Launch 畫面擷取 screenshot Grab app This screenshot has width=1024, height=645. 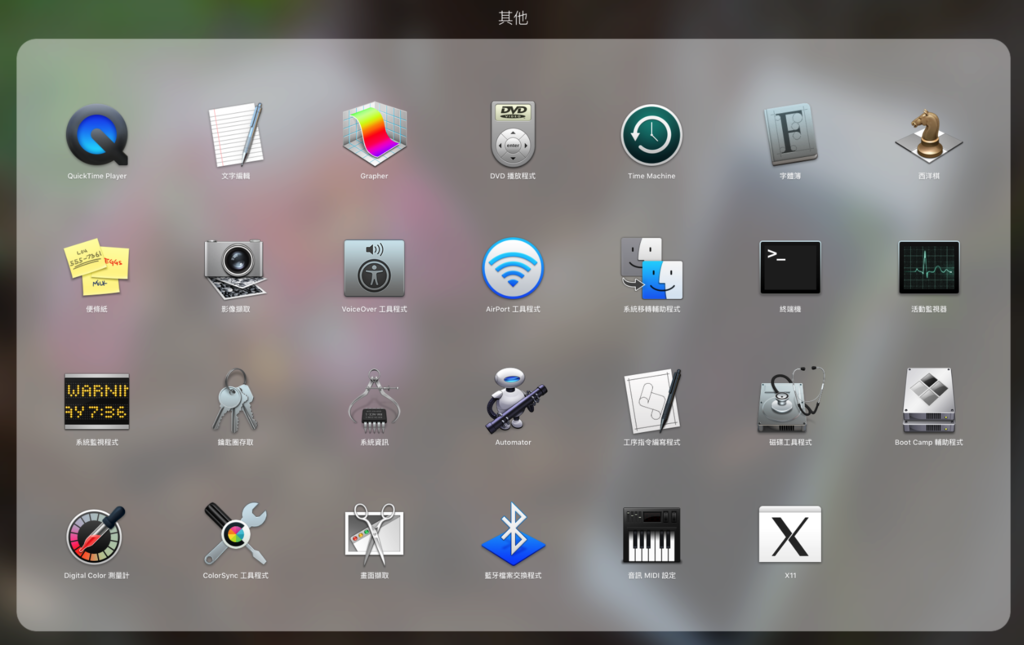[x=374, y=535]
